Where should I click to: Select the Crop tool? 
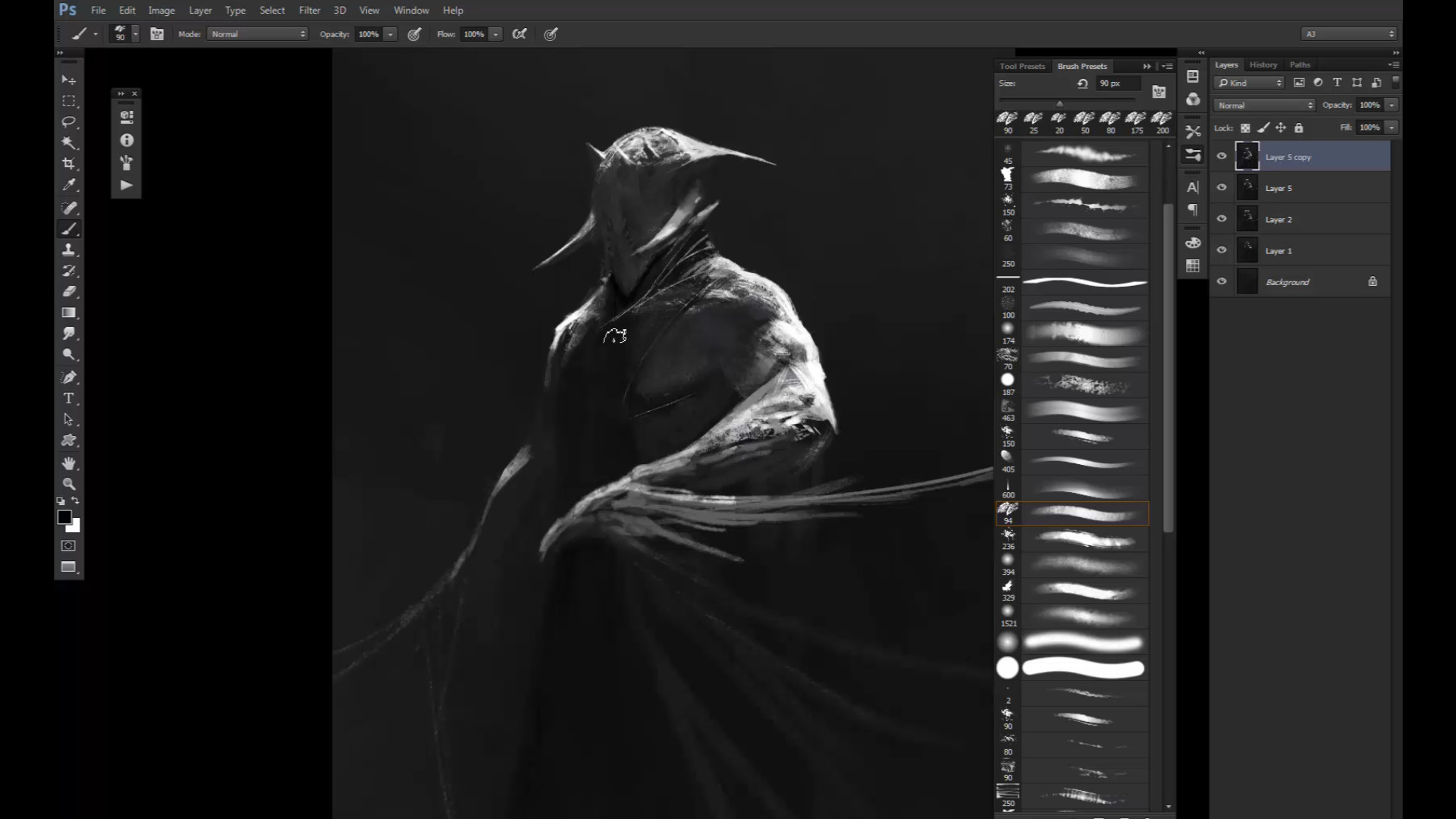tap(69, 164)
